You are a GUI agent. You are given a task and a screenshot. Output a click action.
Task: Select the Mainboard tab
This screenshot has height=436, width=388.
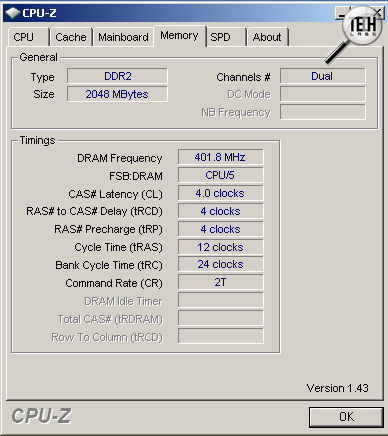click(123, 37)
